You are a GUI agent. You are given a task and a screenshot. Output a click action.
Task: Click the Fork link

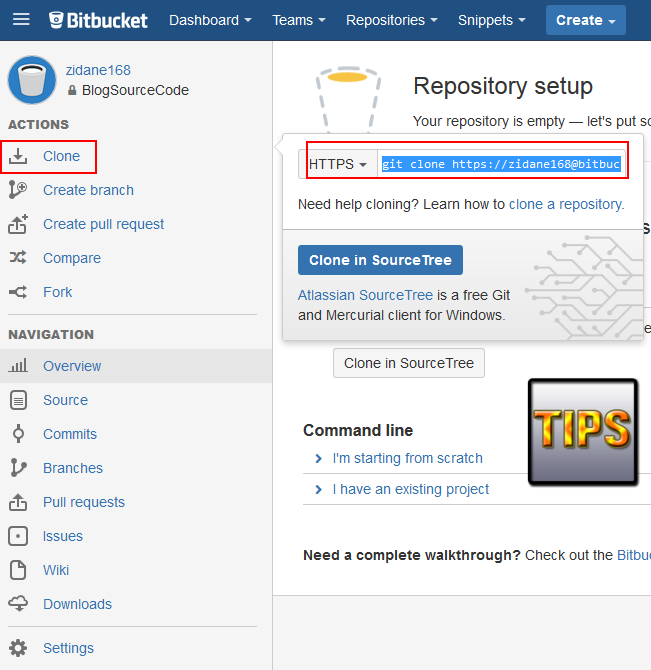[58, 292]
